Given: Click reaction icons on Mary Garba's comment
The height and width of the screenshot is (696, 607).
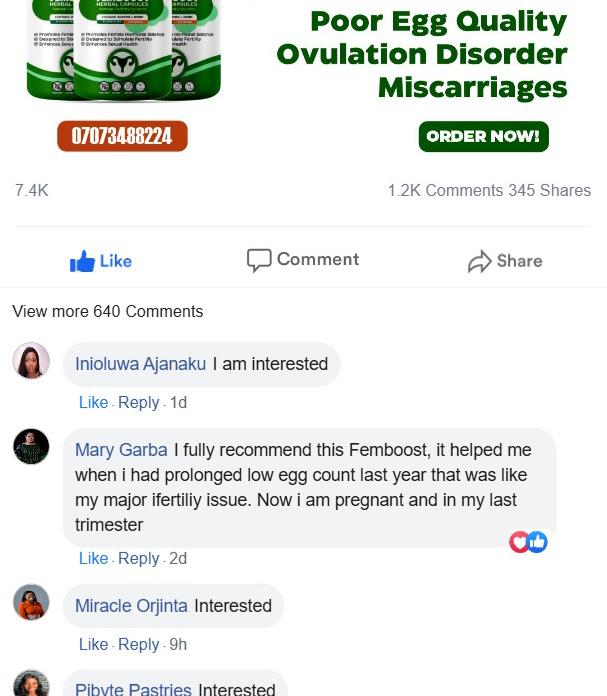Looking at the screenshot, I should point(528,542).
